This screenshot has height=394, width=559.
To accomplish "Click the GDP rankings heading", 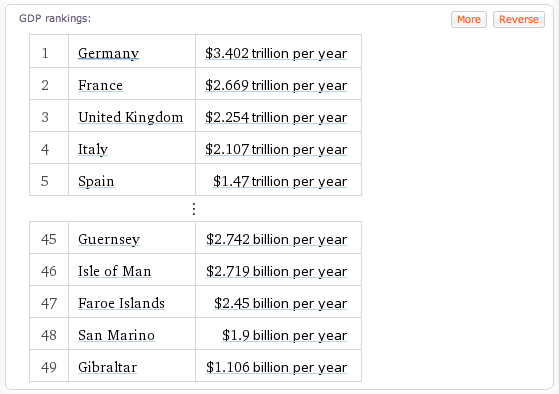I will pos(55,18).
